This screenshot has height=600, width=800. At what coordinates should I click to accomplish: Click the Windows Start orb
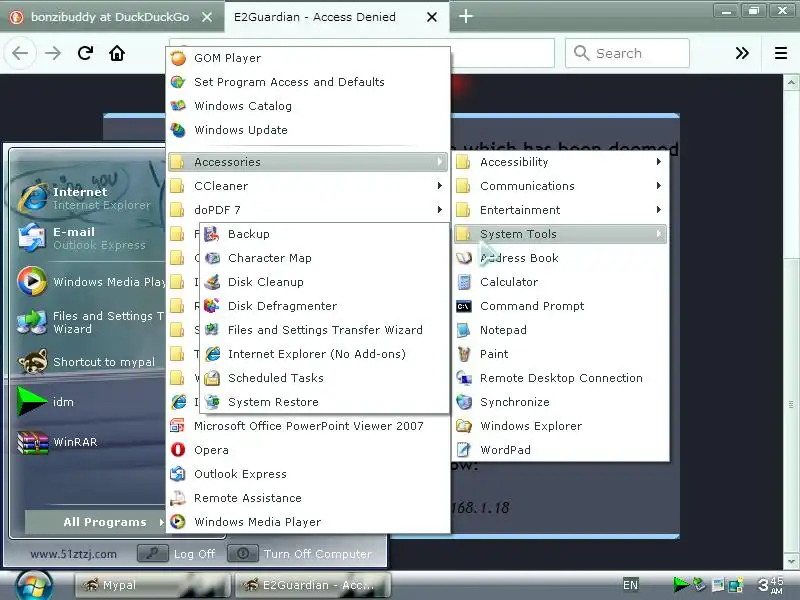click(34, 585)
